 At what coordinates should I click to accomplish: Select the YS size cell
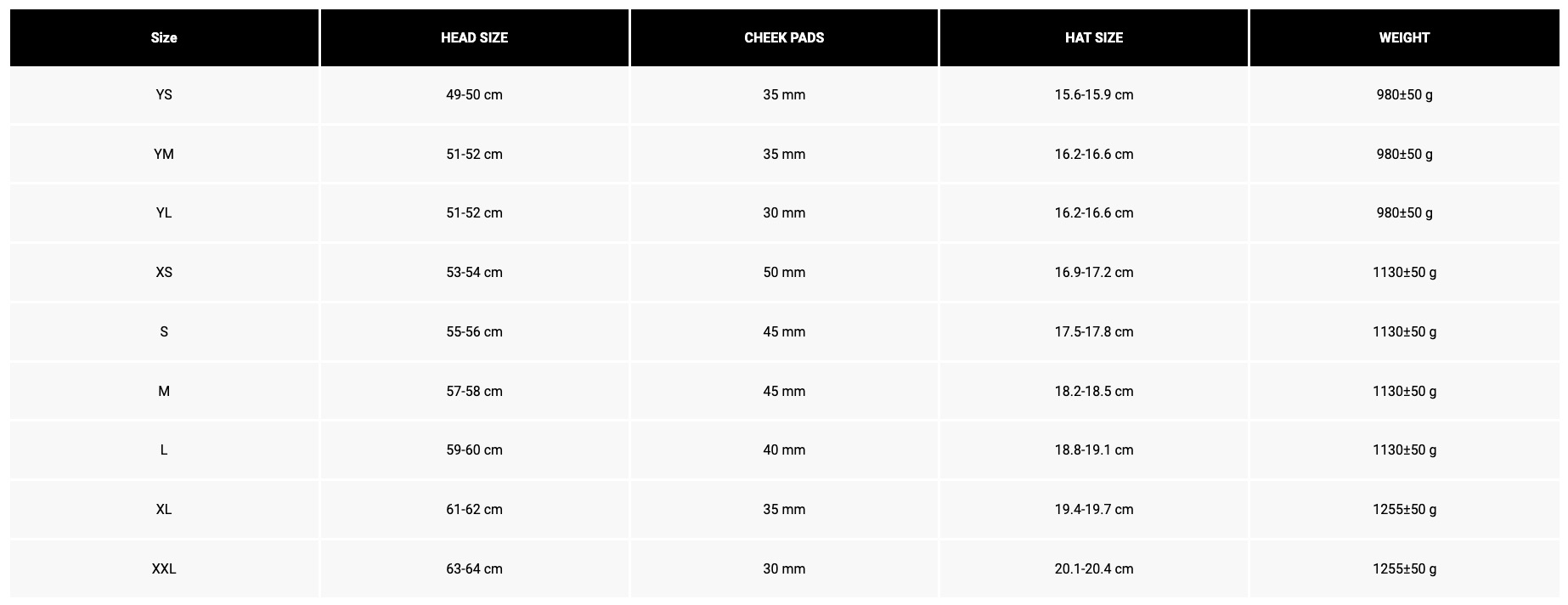(164, 94)
